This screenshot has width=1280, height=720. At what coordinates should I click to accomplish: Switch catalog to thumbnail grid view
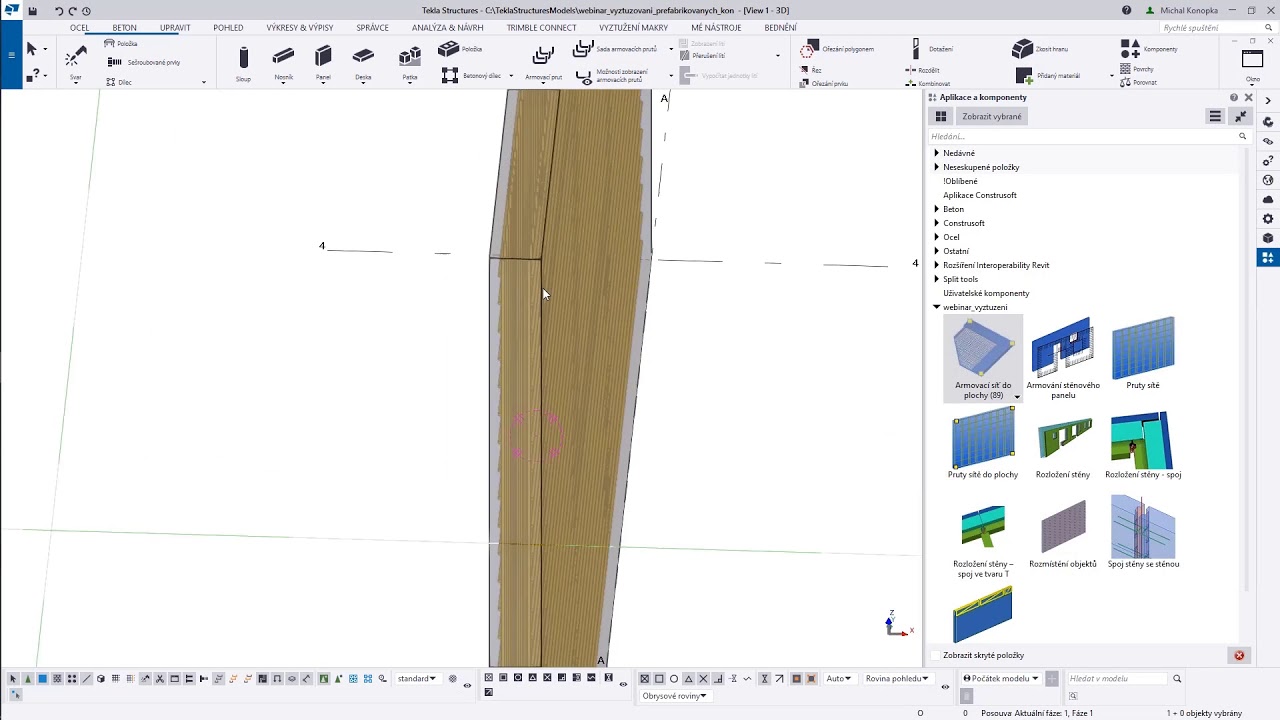click(x=941, y=116)
